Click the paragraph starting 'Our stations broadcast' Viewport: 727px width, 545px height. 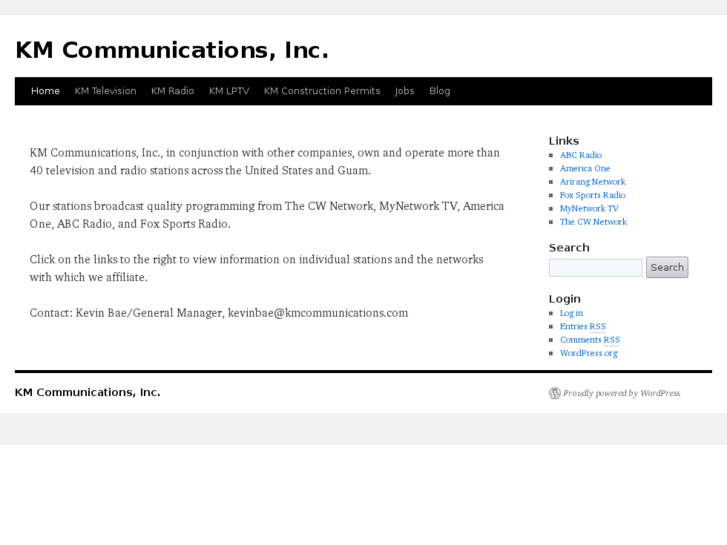(267, 215)
